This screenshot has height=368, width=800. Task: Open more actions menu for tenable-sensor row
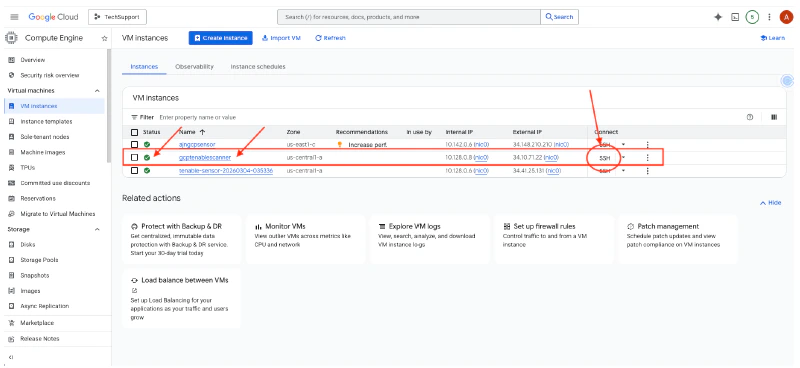pos(647,170)
